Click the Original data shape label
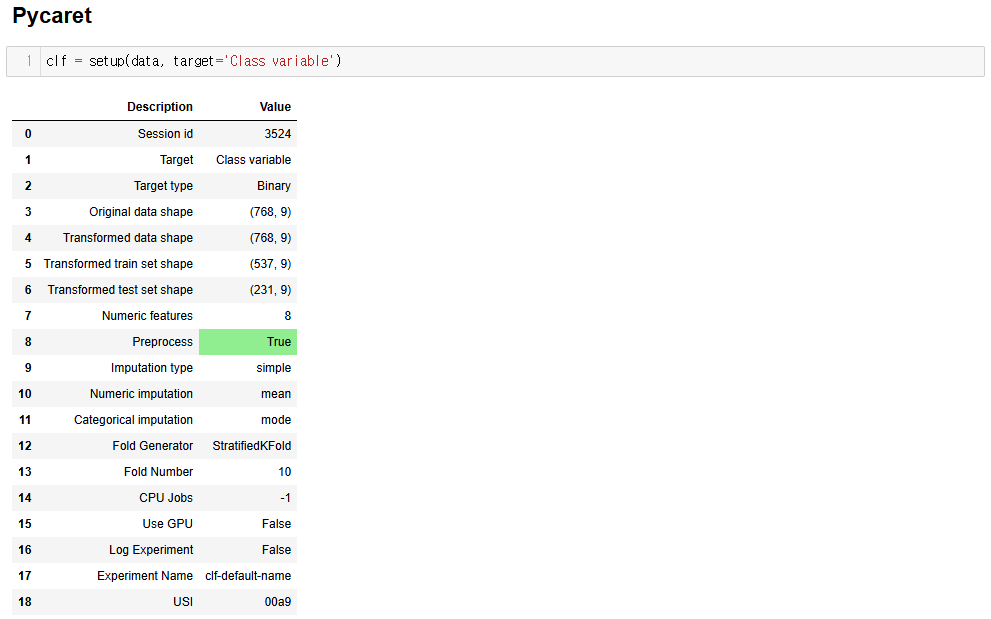Screen dimensions: 991x619 click(141, 212)
